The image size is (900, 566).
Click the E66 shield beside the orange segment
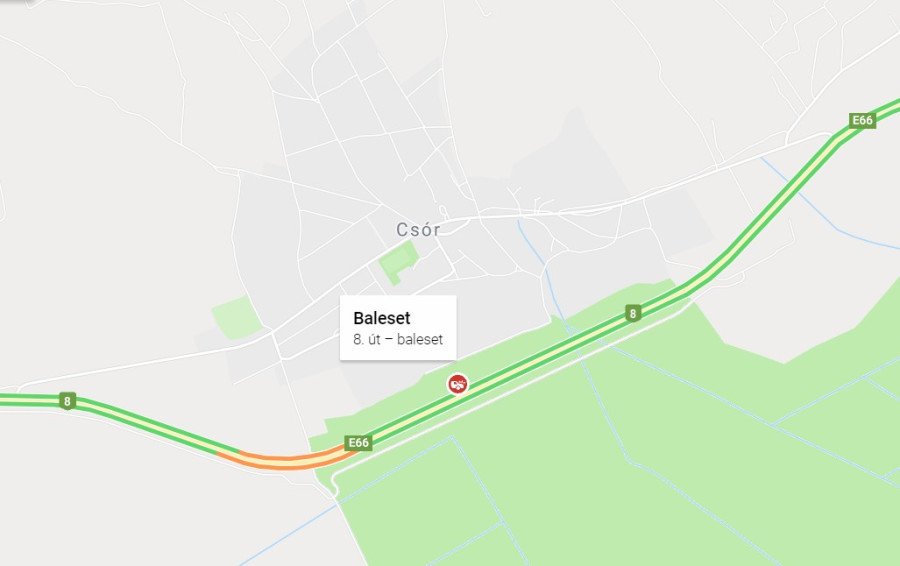pyautogui.click(x=358, y=443)
